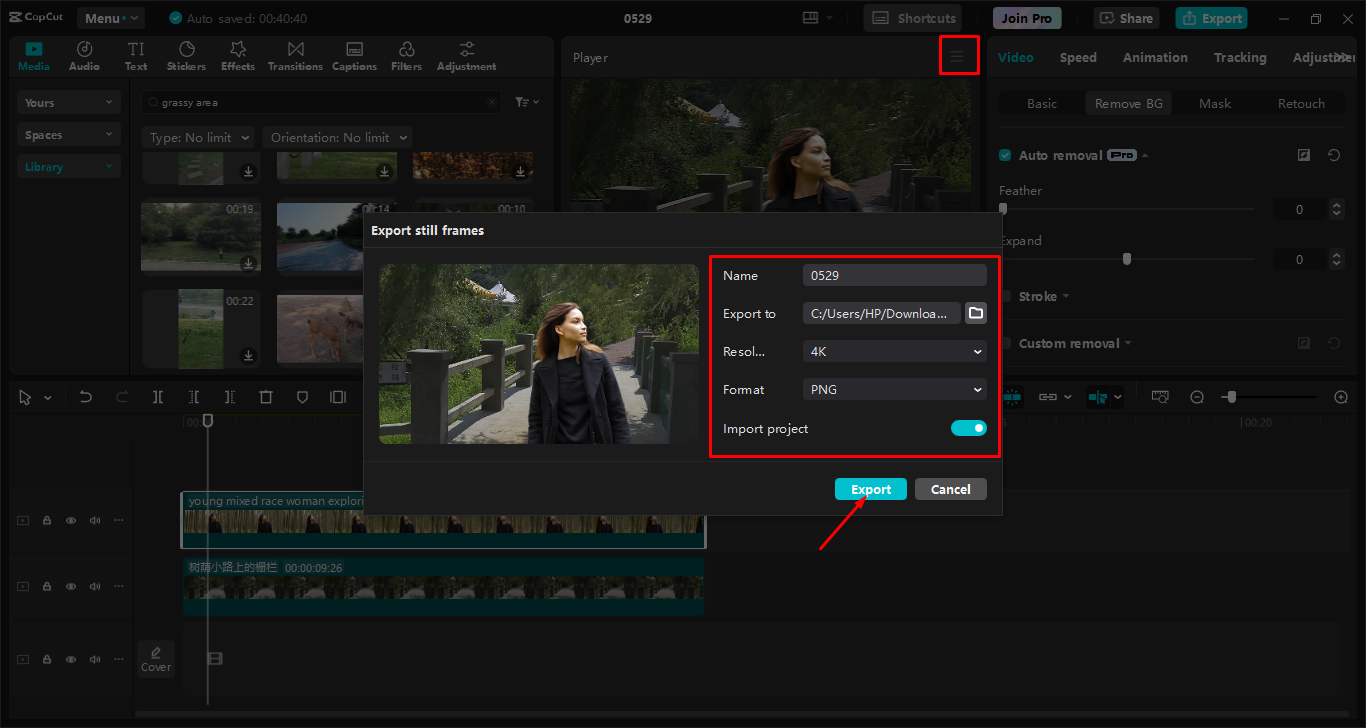Open the Resolution dropdown in Export still frames
The image size is (1366, 728).
coord(893,351)
